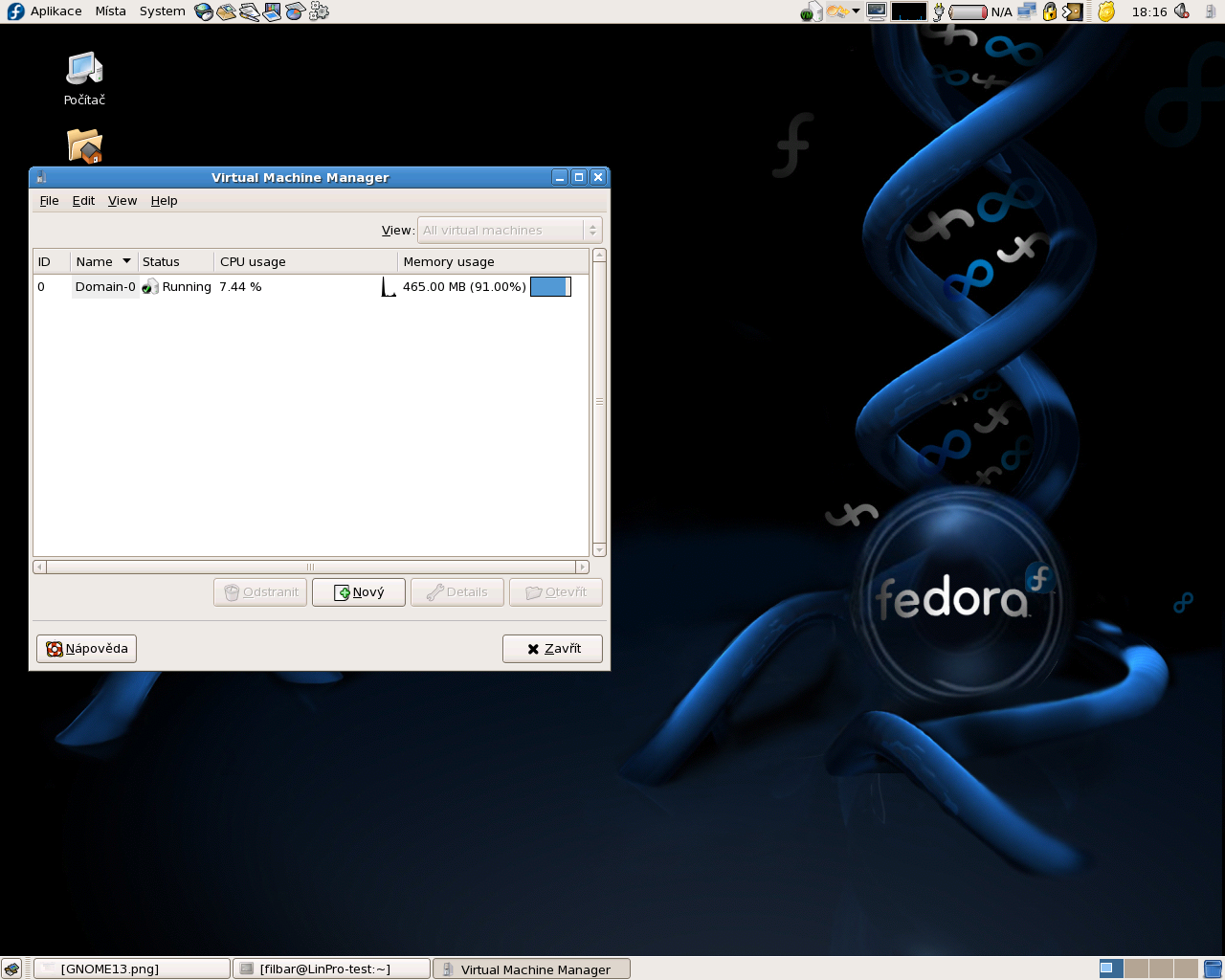Click the lock screen padlock icon
This screenshot has width=1225, height=980.
coord(1050,11)
